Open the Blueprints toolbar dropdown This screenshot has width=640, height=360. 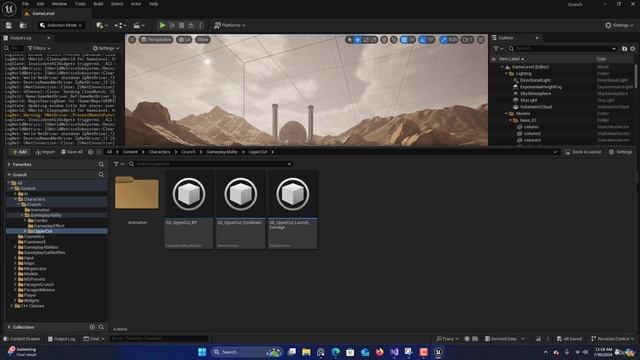tap(120, 25)
